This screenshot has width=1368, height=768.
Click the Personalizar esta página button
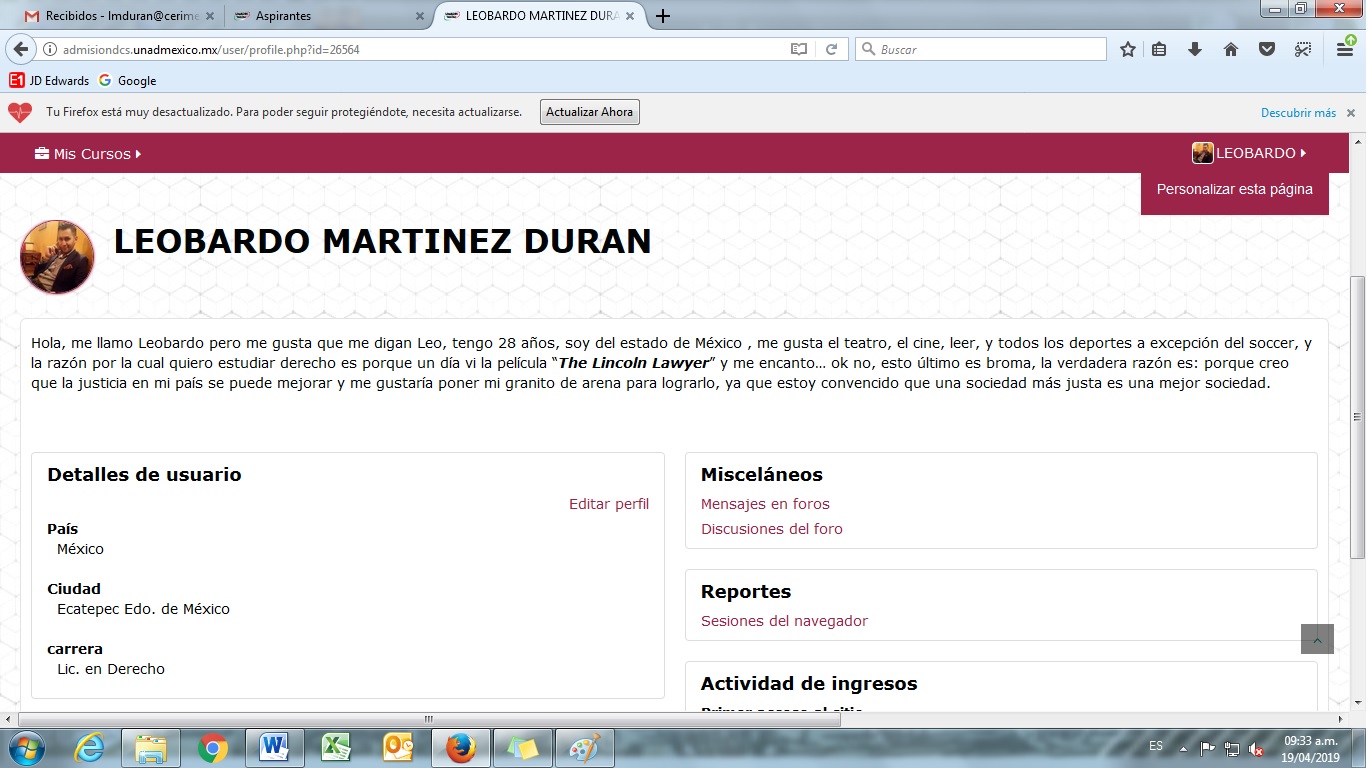(x=1234, y=189)
